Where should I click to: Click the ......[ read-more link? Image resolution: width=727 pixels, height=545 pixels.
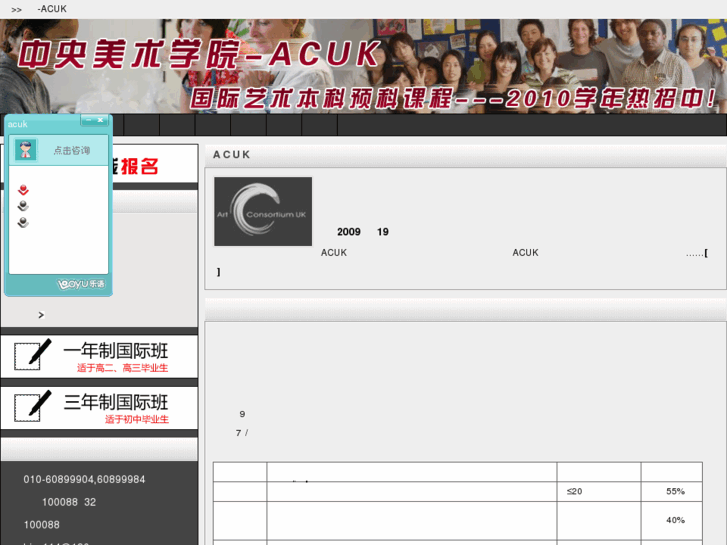697,253
